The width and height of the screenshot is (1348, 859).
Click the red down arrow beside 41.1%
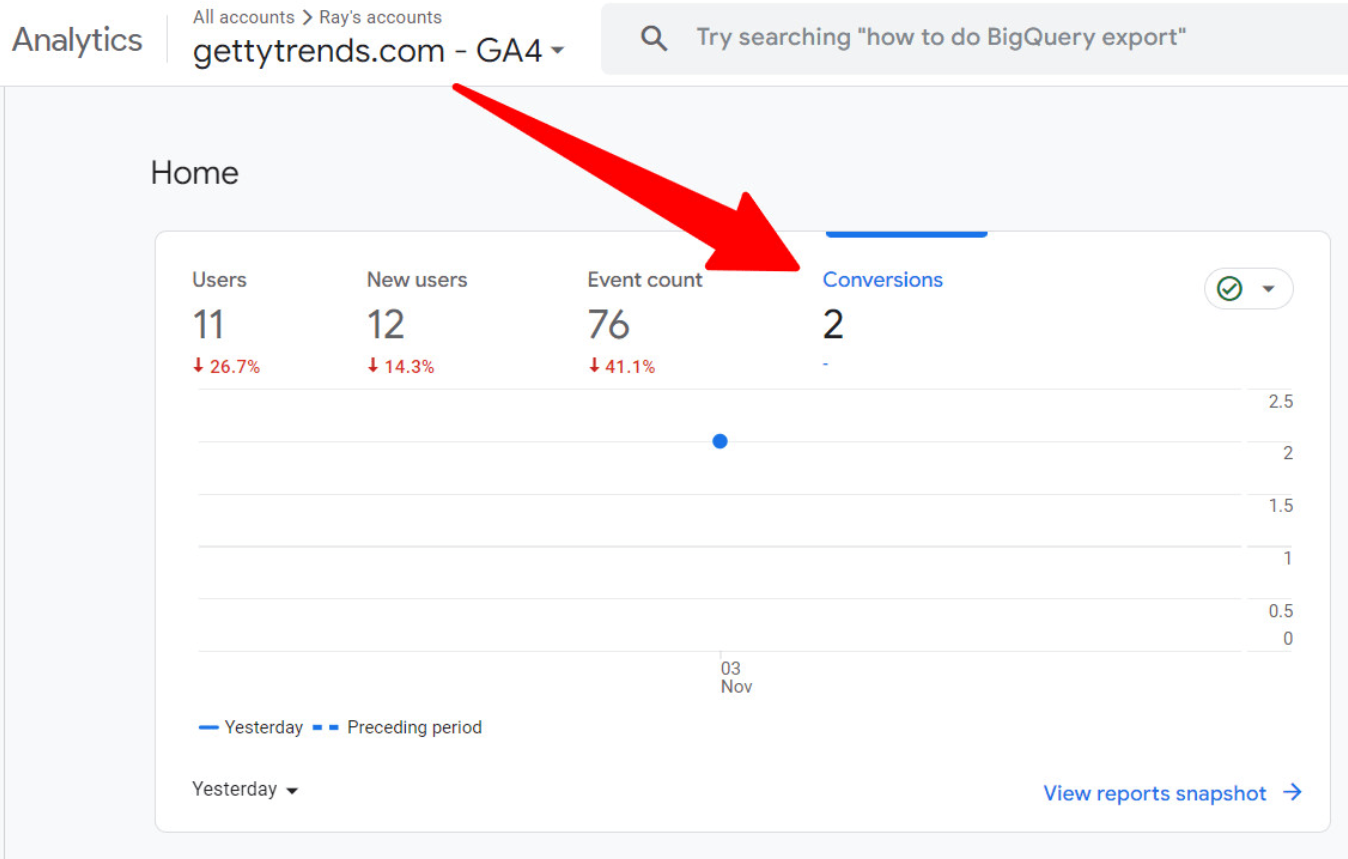(x=594, y=366)
